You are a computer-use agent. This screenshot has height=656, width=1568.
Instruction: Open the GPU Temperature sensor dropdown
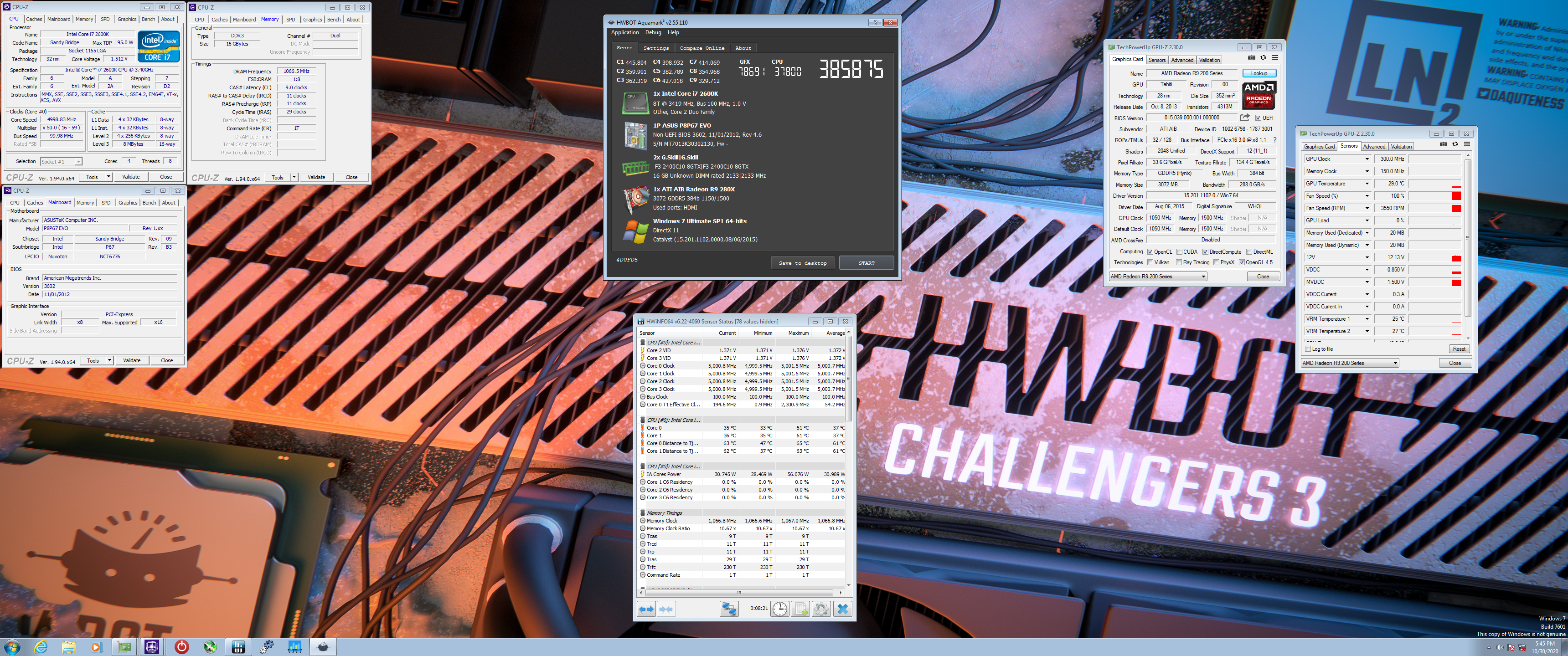(1367, 183)
